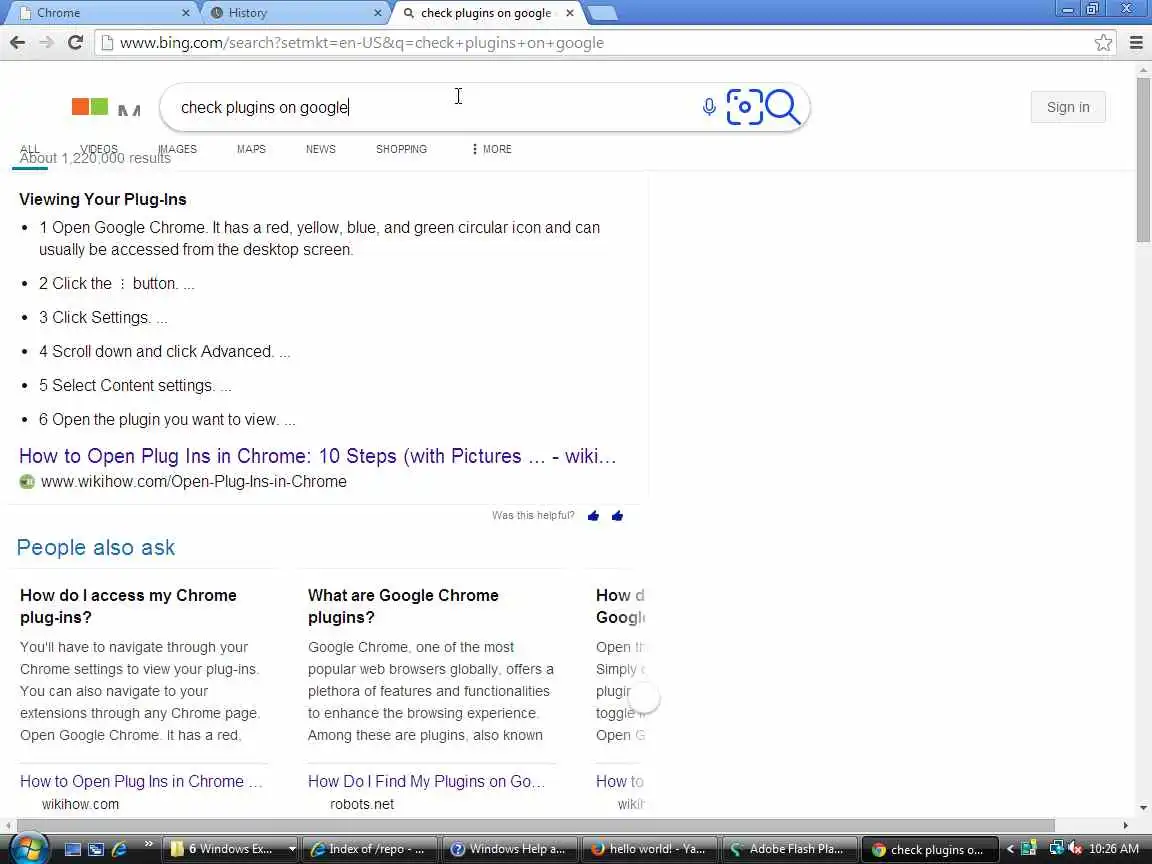Viewport: 1152px width, 864px height.
Task: Open How Do I Find My Plugins link
Action: (426, 782)
